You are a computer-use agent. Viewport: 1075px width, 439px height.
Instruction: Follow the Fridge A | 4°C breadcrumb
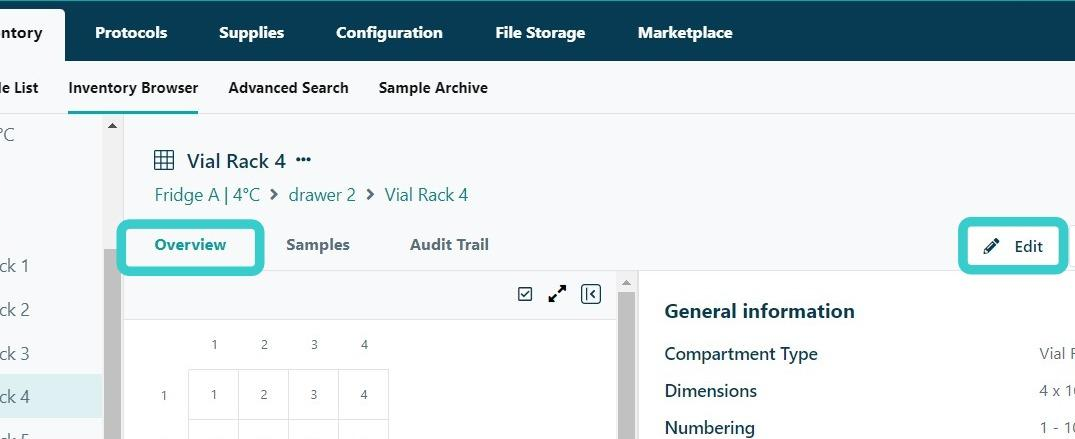click(x=207, y=195)
